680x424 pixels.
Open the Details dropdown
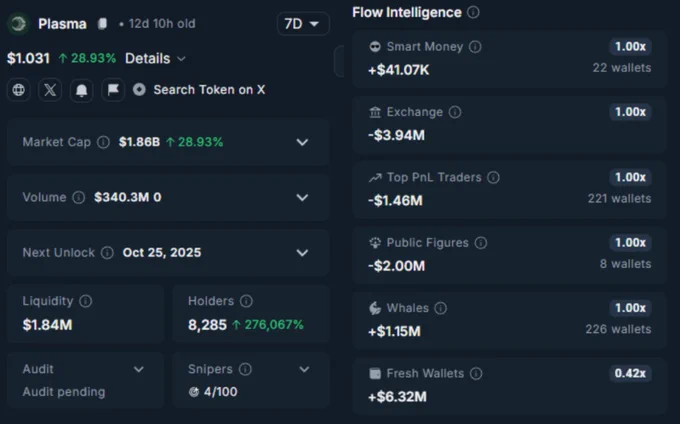click(155, 59)
